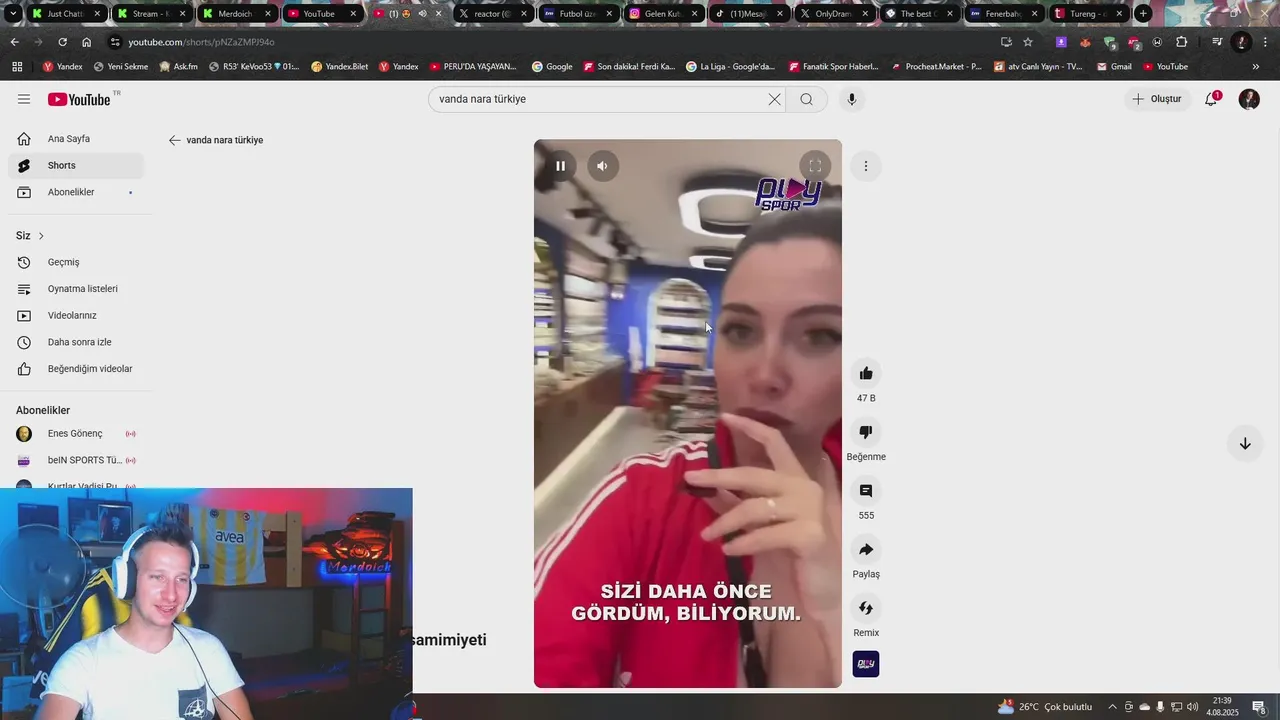Image resolution: width=1280 pixels, height=720 pixels.
Task: Open the Play Spor channel avatar
Action: tap(866, 664)
